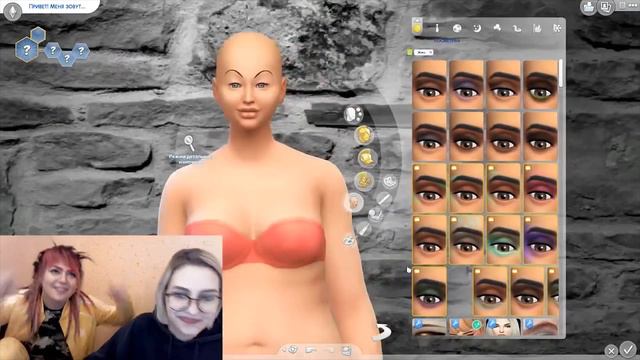Image resolution: width=640 pixels, height=360 pixels.
Task: Click the name field reading "Привет! Меня зовут..."
Action: tap(57, 7)
